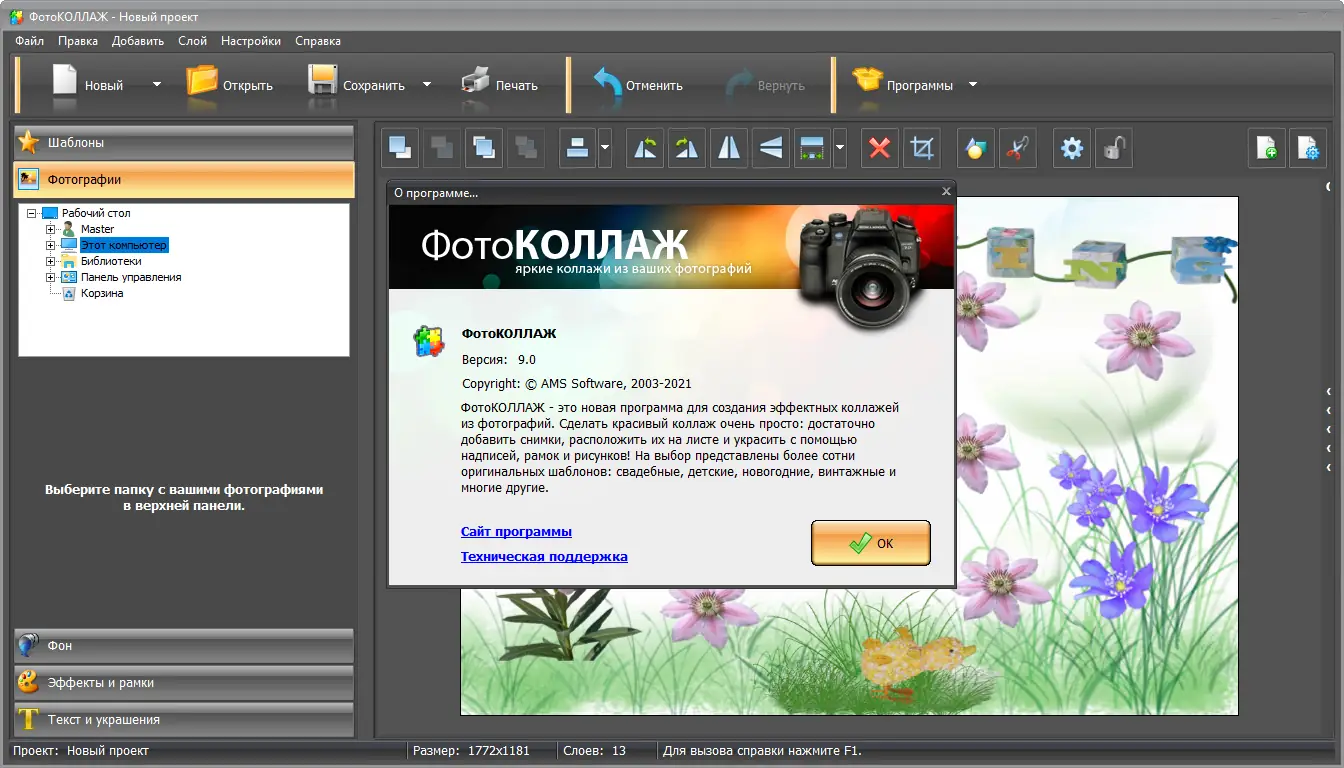Open the Сайт программы link
The height and width of the screenshot is (768, 1344).
pyautogui.click(x=516, y=532)
